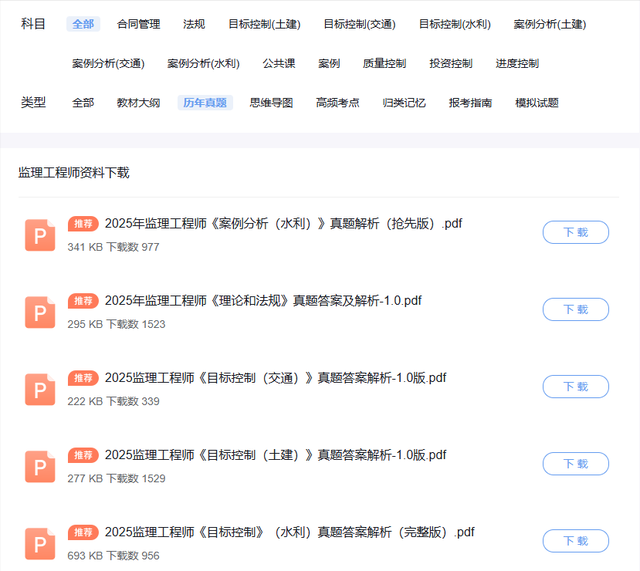Screen dimensions: 640x571
Task: Show 高频考点 materials
Action: pyautogui.click(x=337, y=102)
